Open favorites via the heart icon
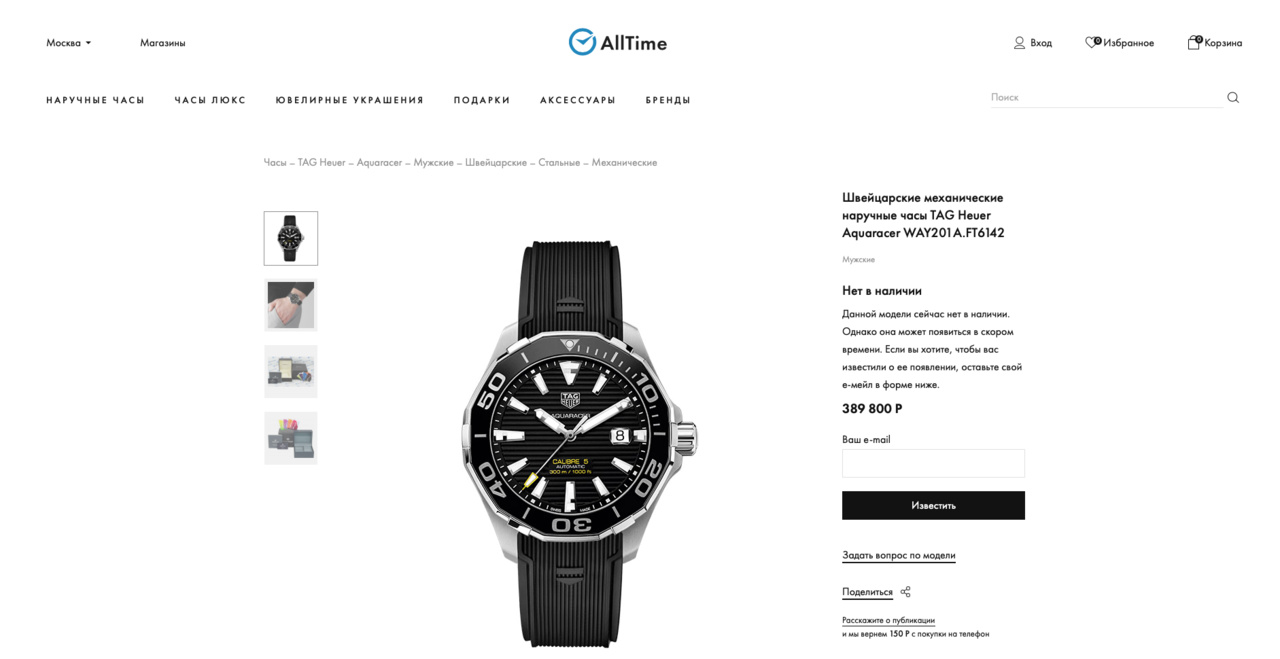Image resolution: width=1280 pixels, height=659 pixels. tap(1091, 43)
